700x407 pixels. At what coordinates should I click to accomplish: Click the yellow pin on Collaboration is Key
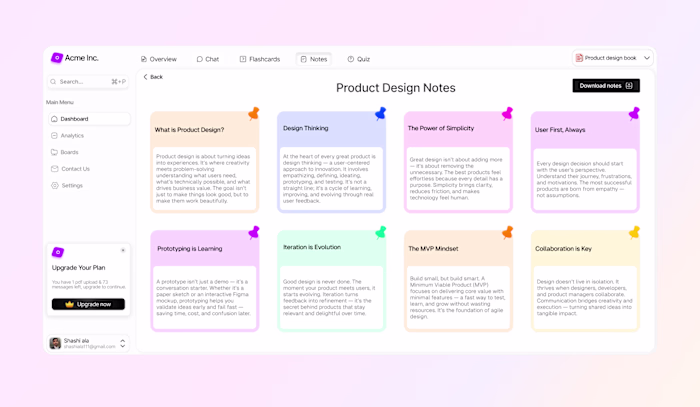(x=634, y=232)
